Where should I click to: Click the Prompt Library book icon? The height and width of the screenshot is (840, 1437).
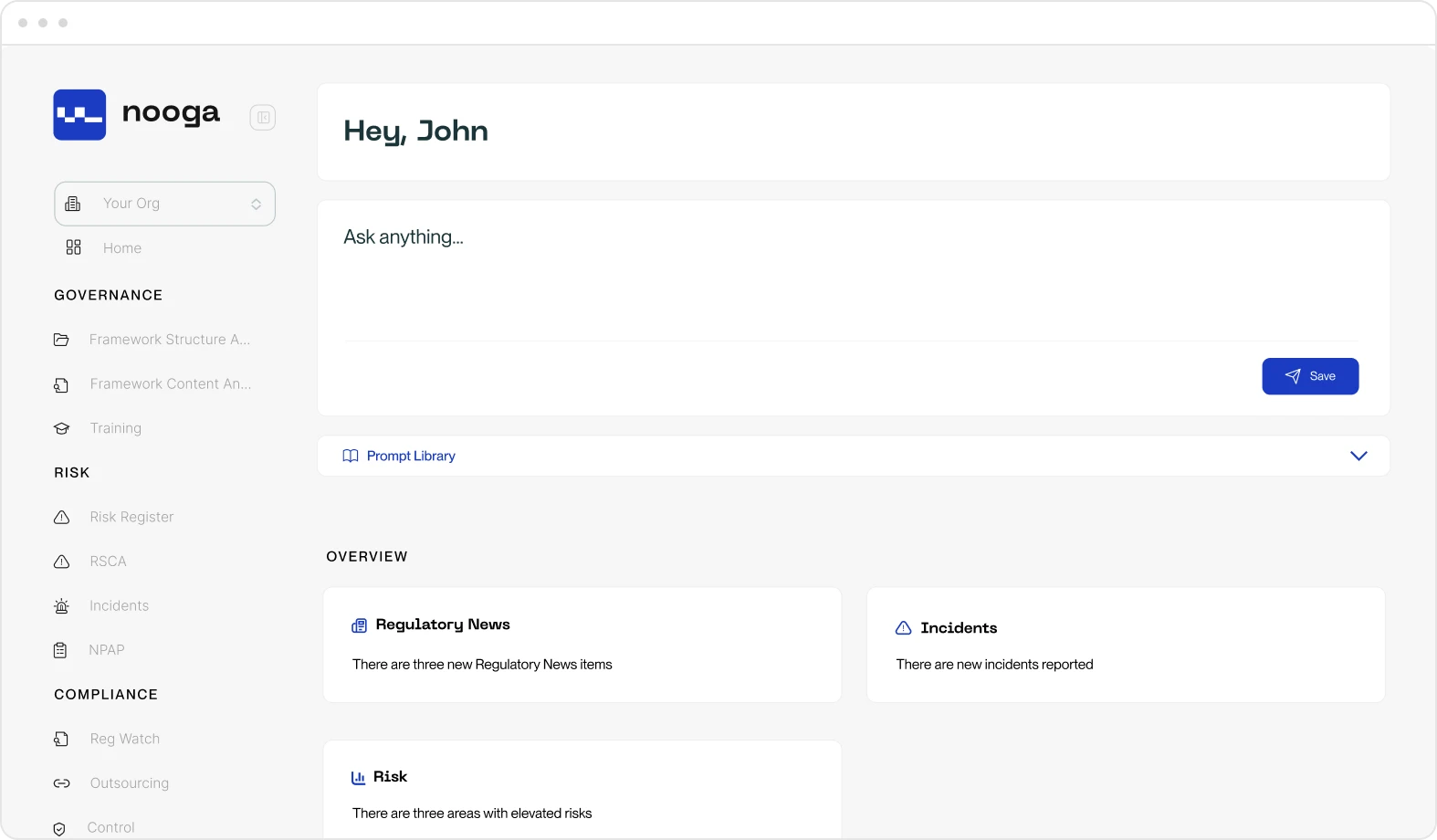pyautogui.click(x=351, y=456)
